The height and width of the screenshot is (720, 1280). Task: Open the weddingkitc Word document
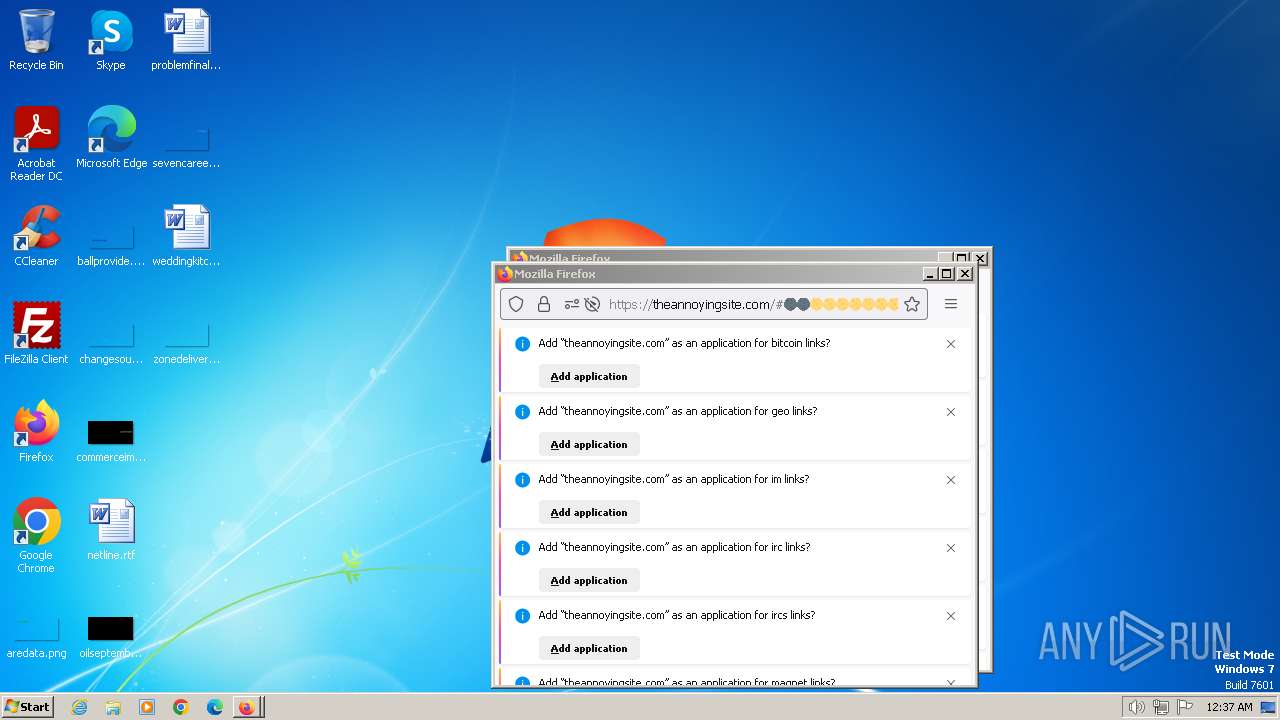point(186,235)
